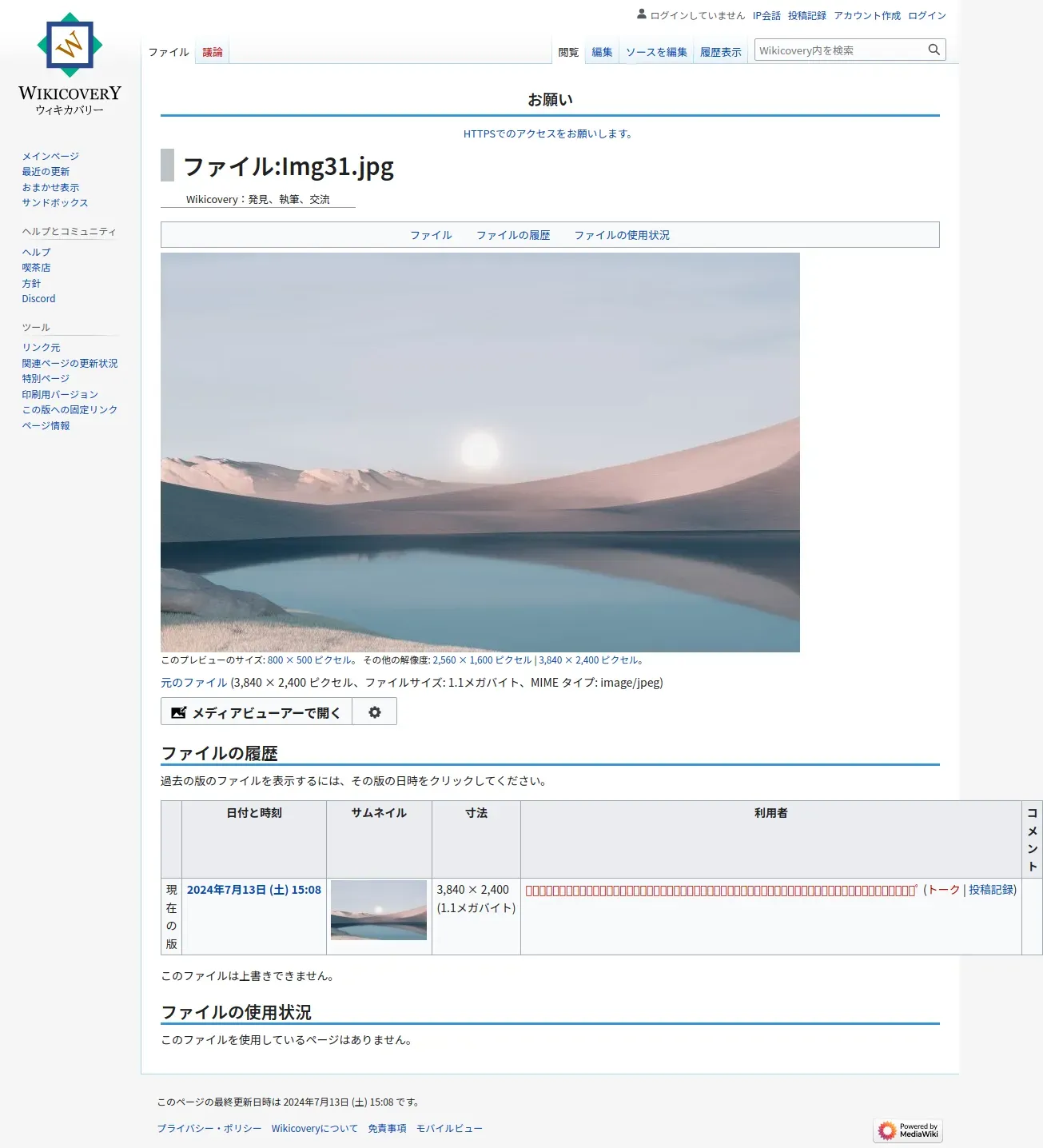The image size is (1043, 1148).
Task: Open 特別ページ link
Action: point(46,378)
